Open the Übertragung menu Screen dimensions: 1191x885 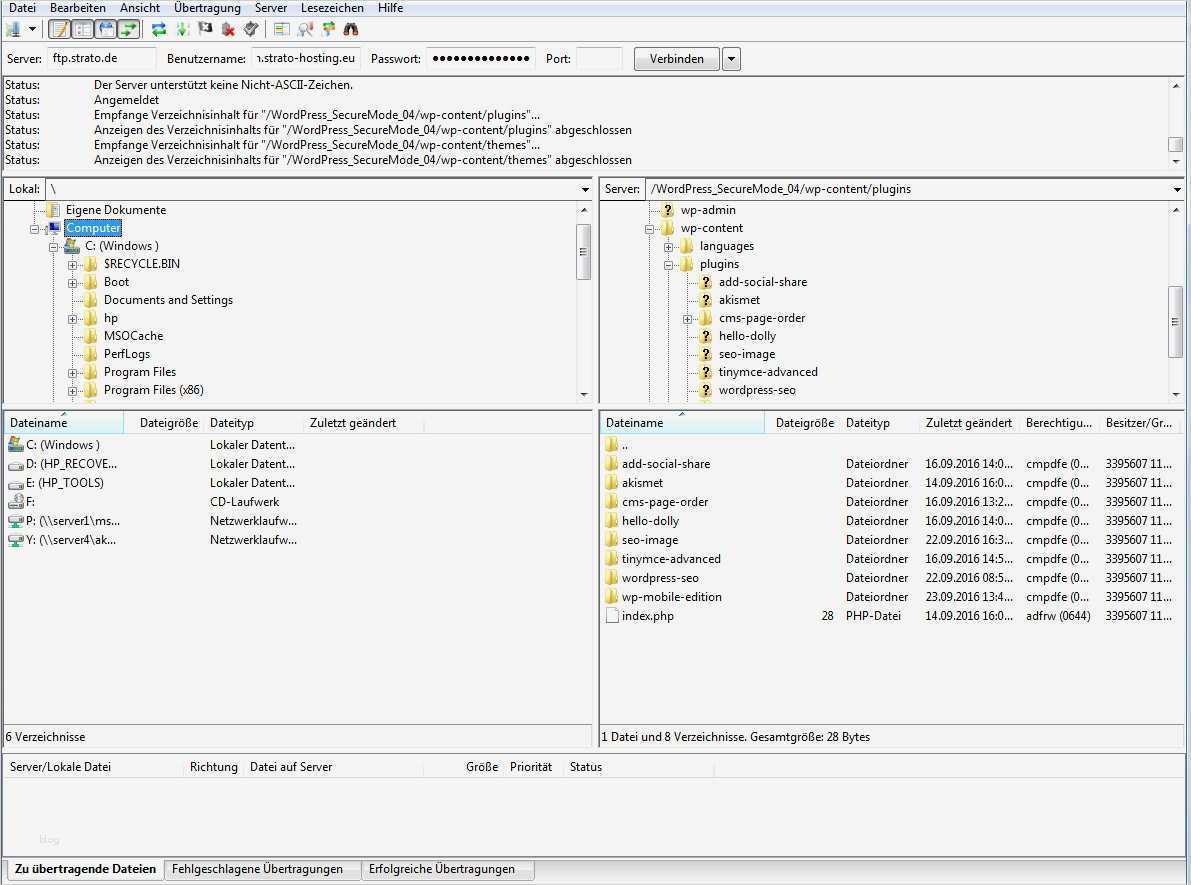tap(207, 8)
